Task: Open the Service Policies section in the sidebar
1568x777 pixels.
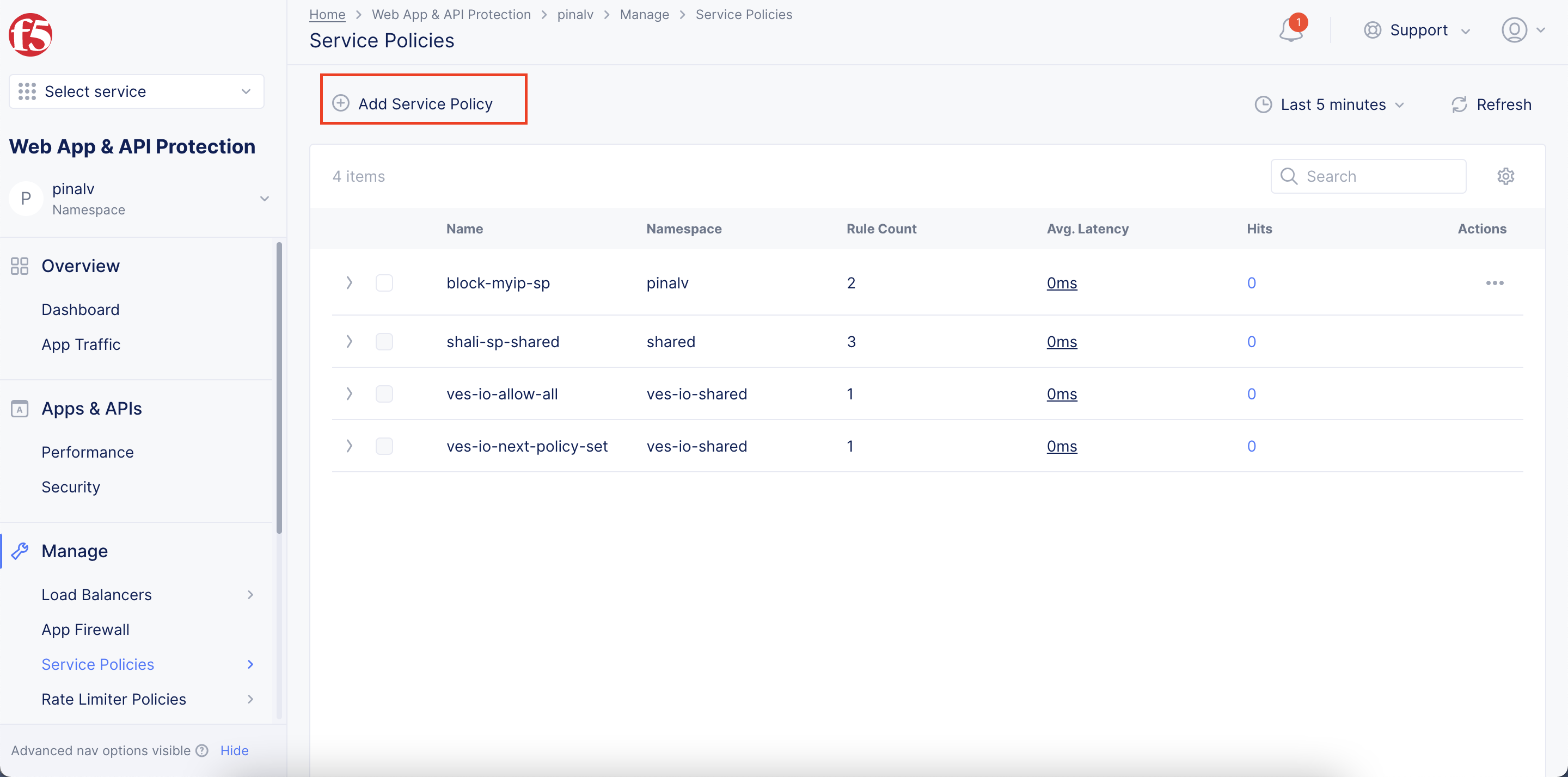Action: click(97, 664)
